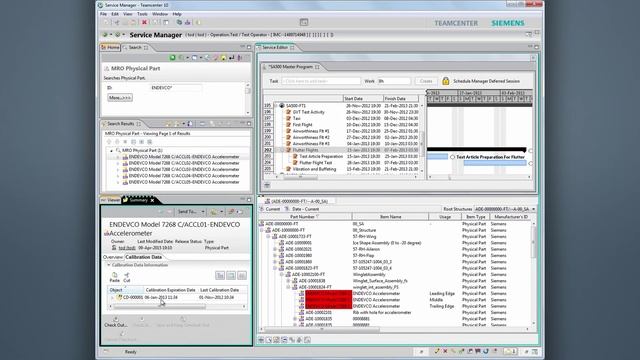Collapse the ADE-10001733-FT structure node

pyautogui.click(x=268, y=236)
